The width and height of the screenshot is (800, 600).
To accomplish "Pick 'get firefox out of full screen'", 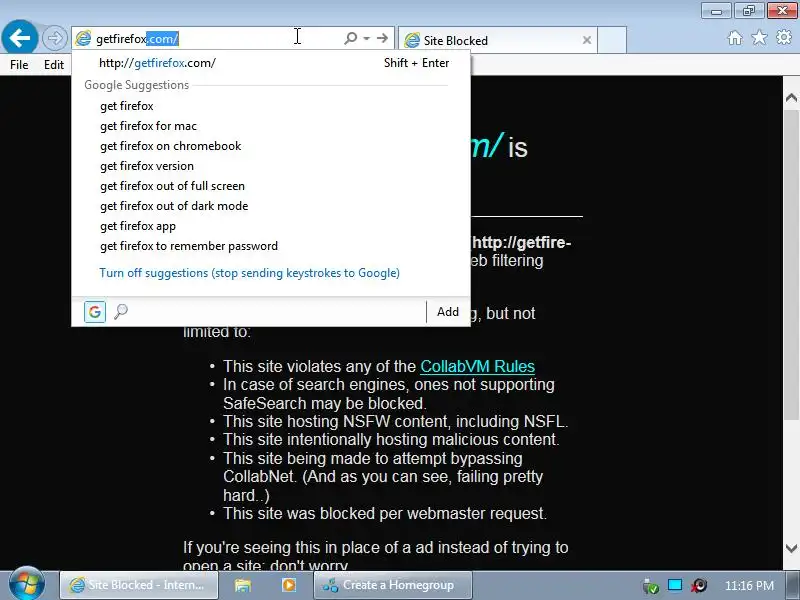I will click(270, 186).
